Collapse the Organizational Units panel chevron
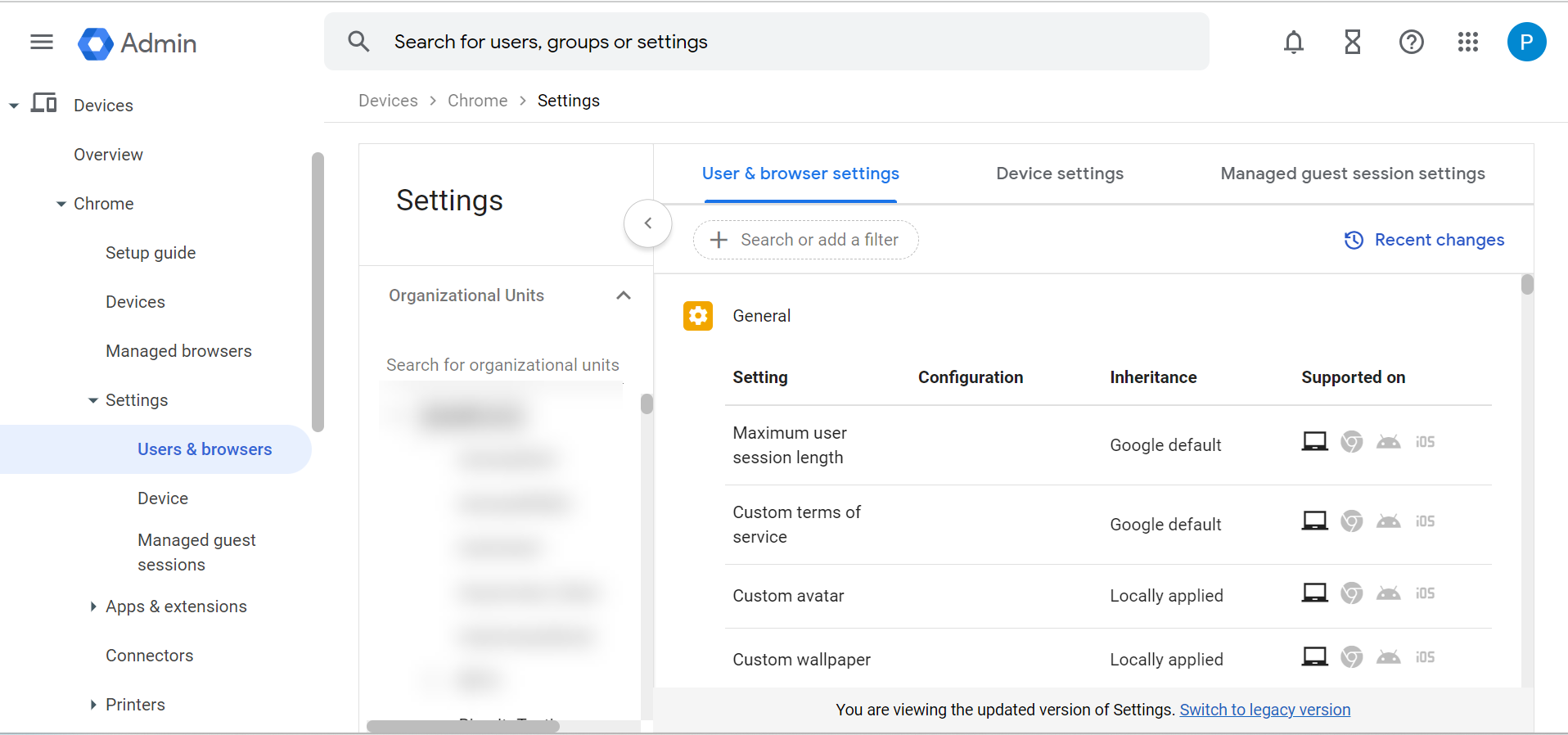 (x=624, y=295)
